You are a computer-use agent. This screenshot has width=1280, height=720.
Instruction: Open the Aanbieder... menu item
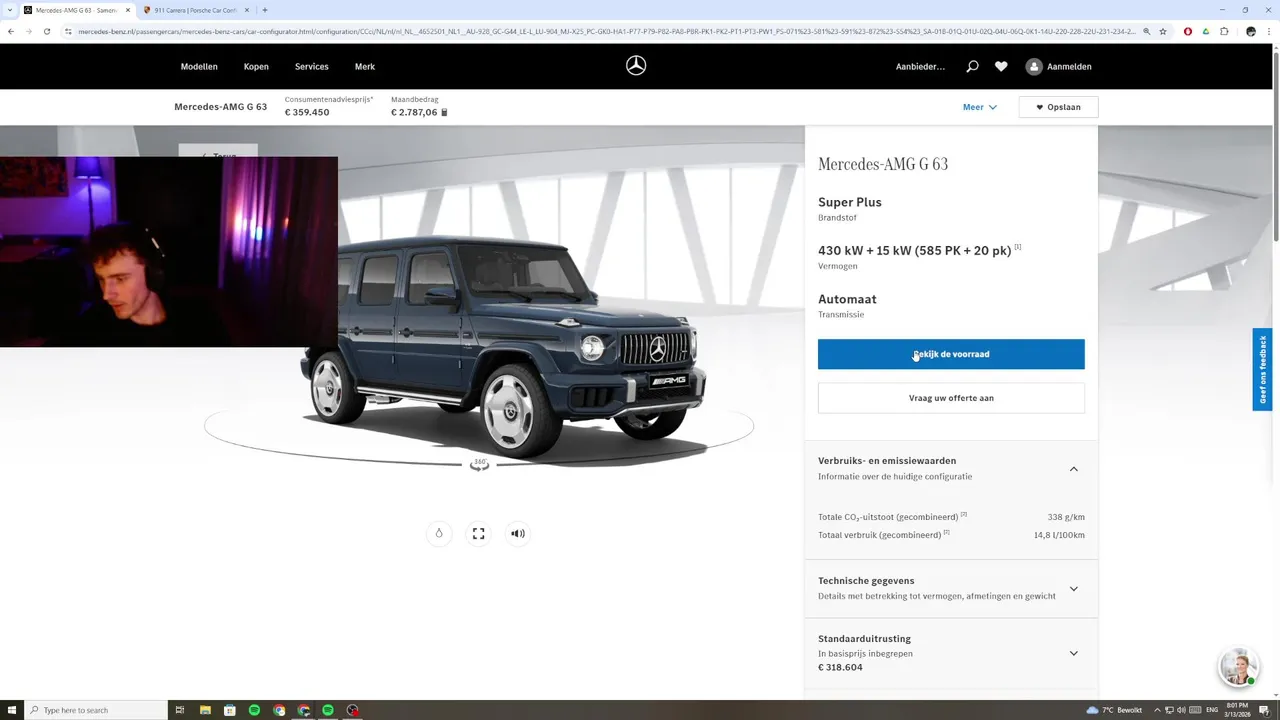point(920,67)
